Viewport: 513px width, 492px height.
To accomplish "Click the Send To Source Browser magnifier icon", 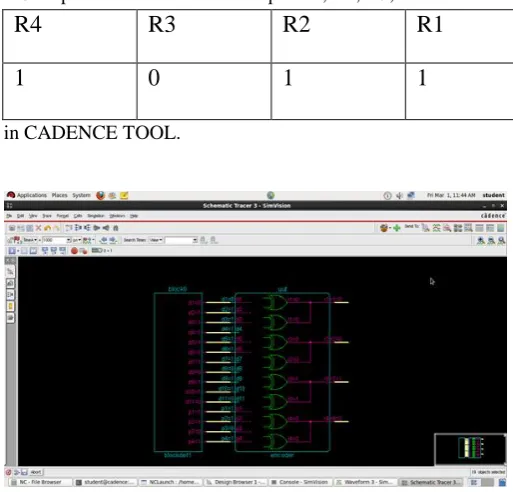I will click(447, 228).
